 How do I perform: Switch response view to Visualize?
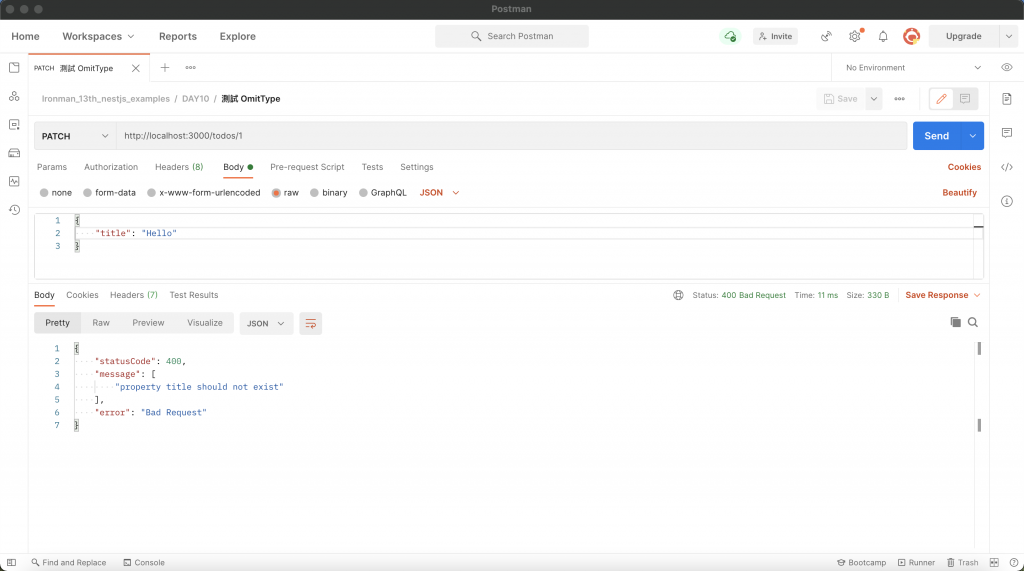tap(204, 323)
